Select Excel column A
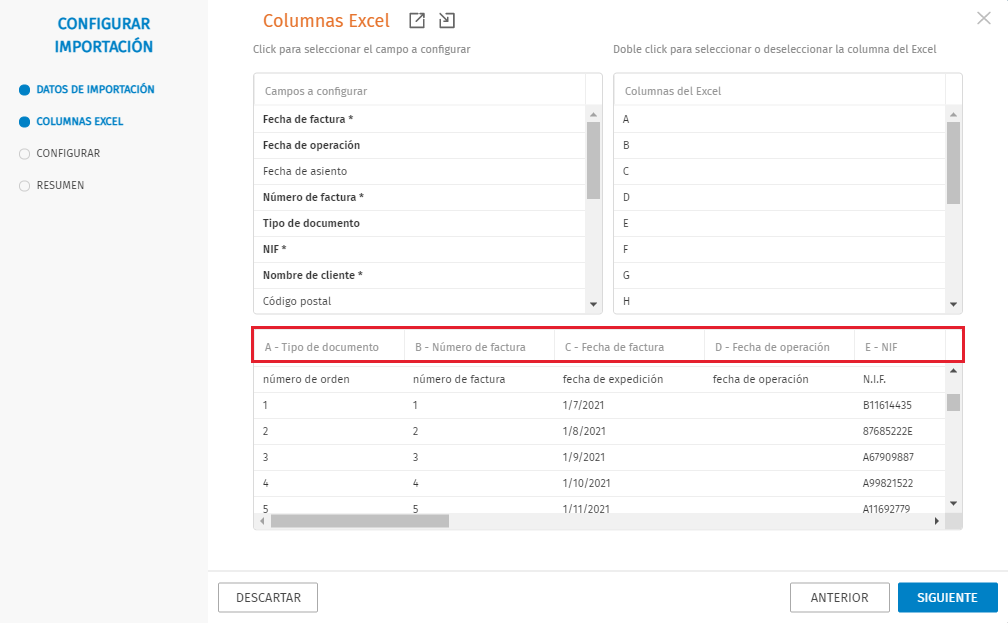 [780, 120]
